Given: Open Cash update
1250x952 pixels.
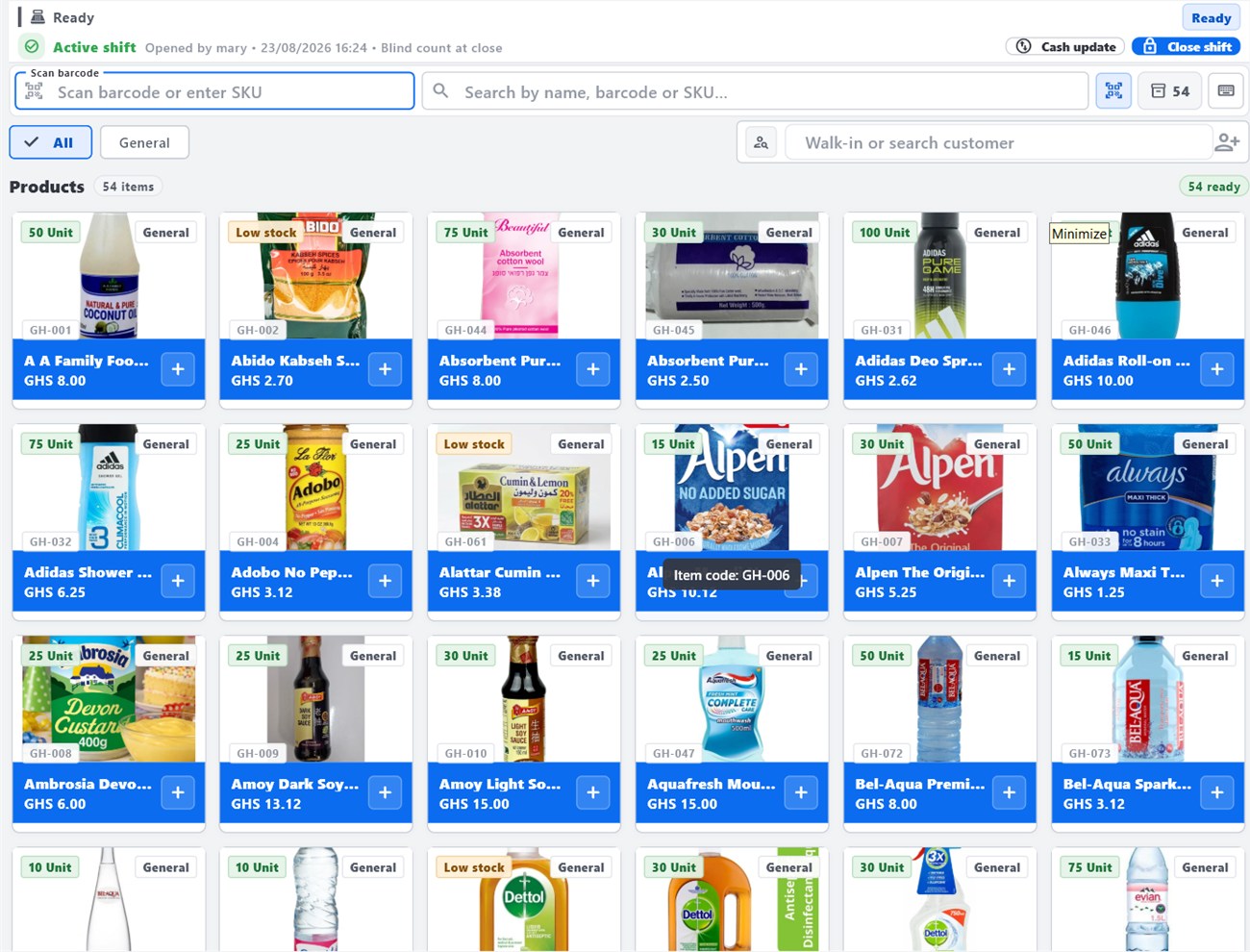Looking at the screenshot, I should 1066,46.
